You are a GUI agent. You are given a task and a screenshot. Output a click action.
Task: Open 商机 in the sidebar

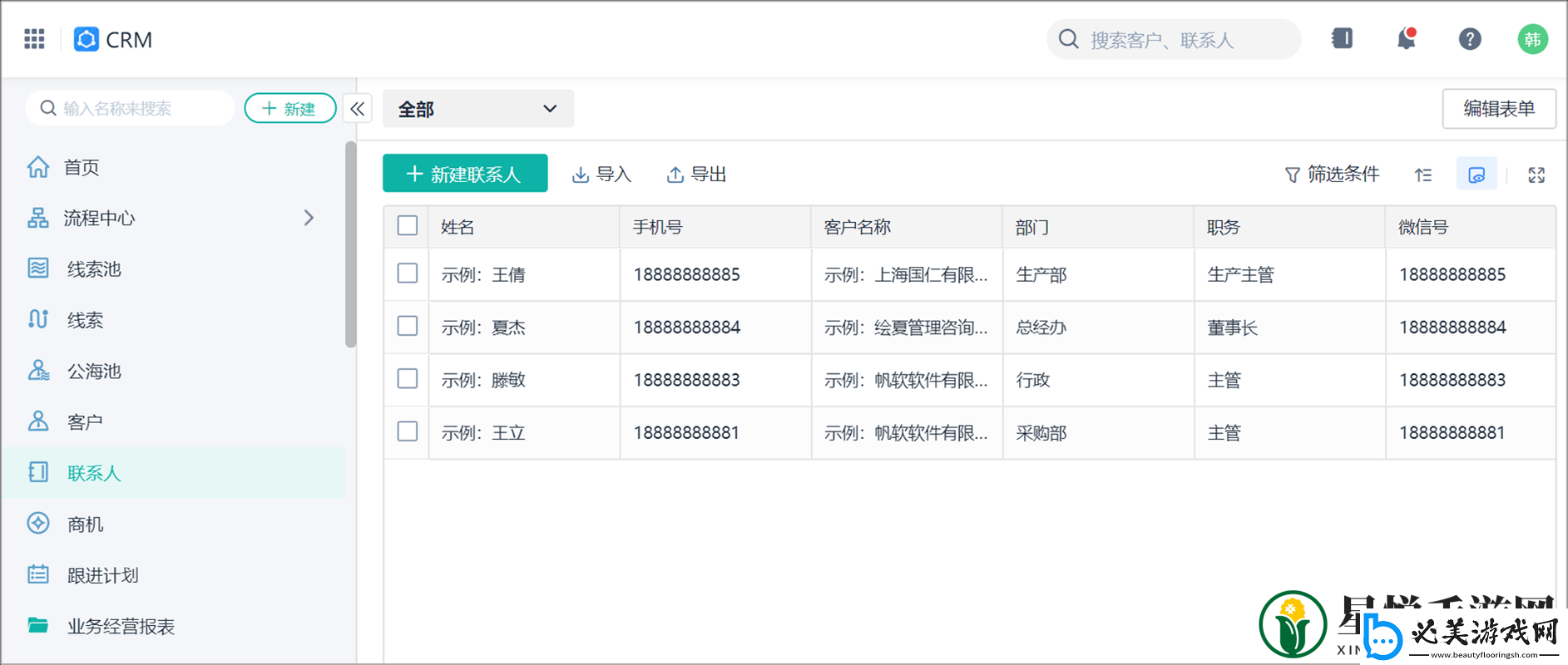85,525
